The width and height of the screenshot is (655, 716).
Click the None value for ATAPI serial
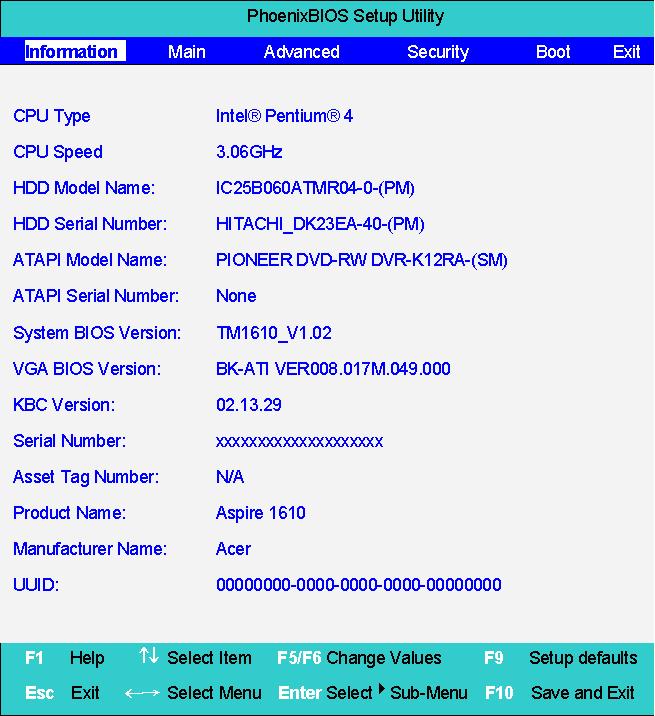(236, 296)
